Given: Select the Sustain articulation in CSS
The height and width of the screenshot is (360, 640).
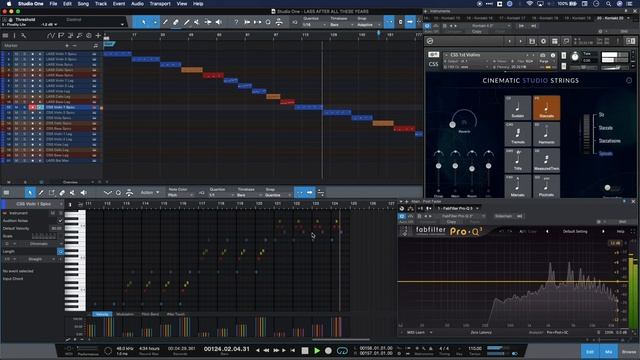Looking at the screenshot, I should click(518, 108).
